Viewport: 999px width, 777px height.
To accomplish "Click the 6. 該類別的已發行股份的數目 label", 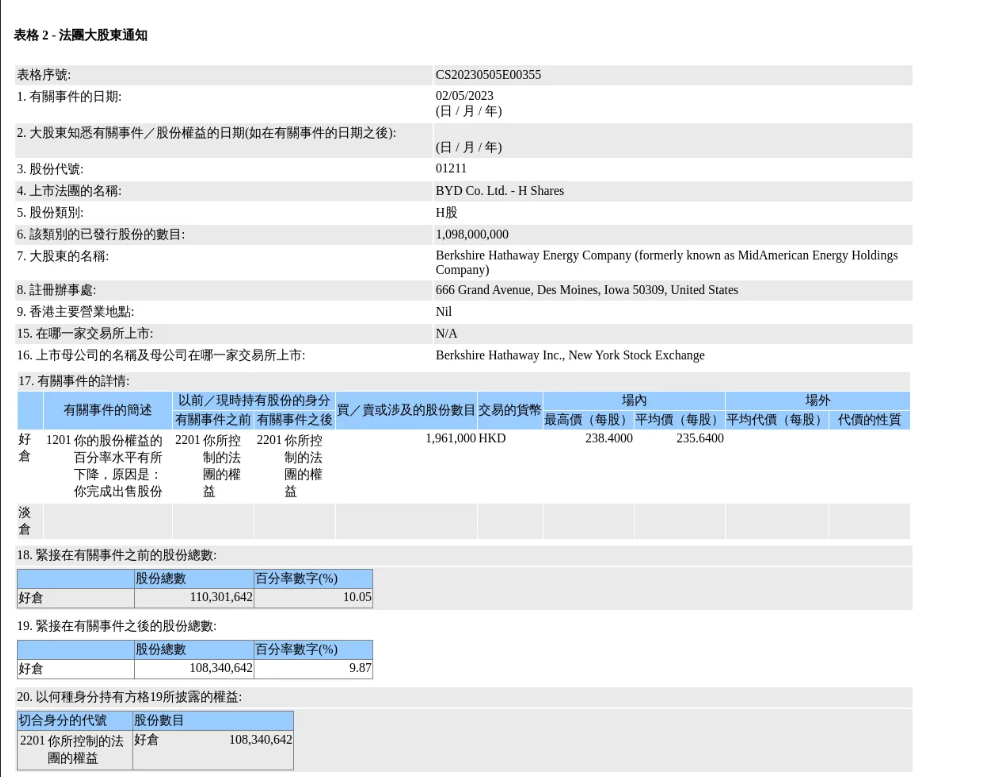I will click(101, 235).
